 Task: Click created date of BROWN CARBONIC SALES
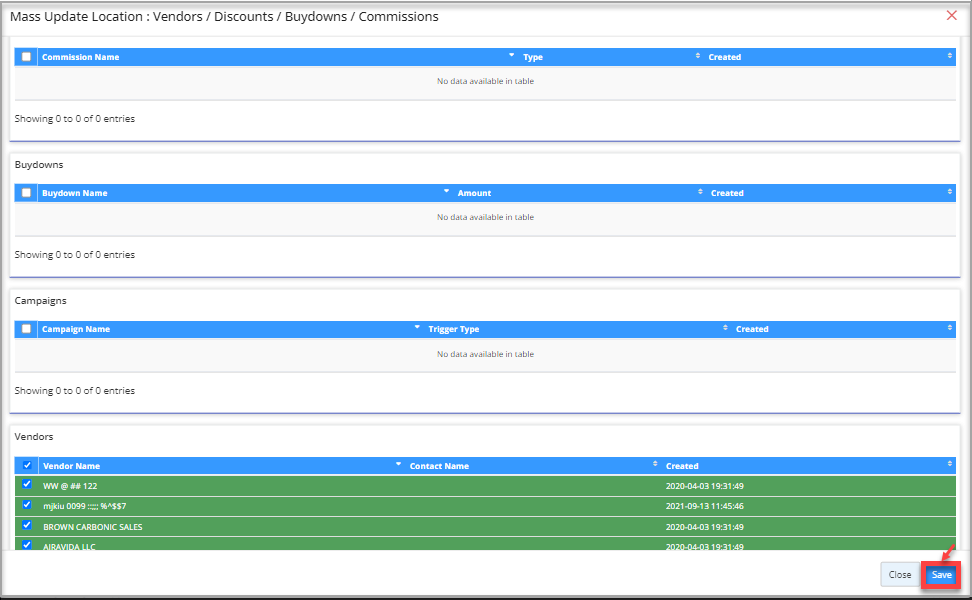click(x=705, y=527)
